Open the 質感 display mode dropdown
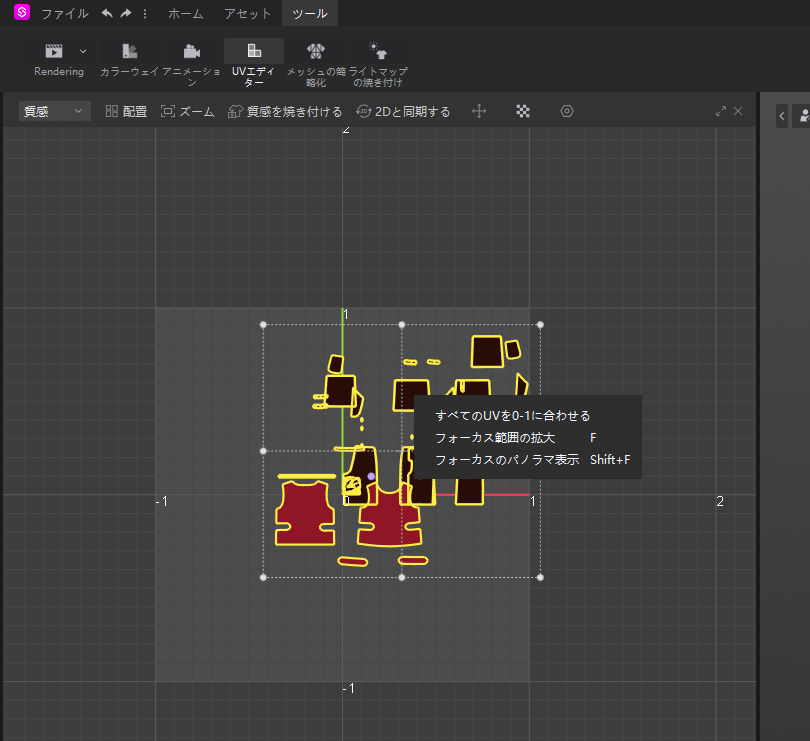 [53, 111]
